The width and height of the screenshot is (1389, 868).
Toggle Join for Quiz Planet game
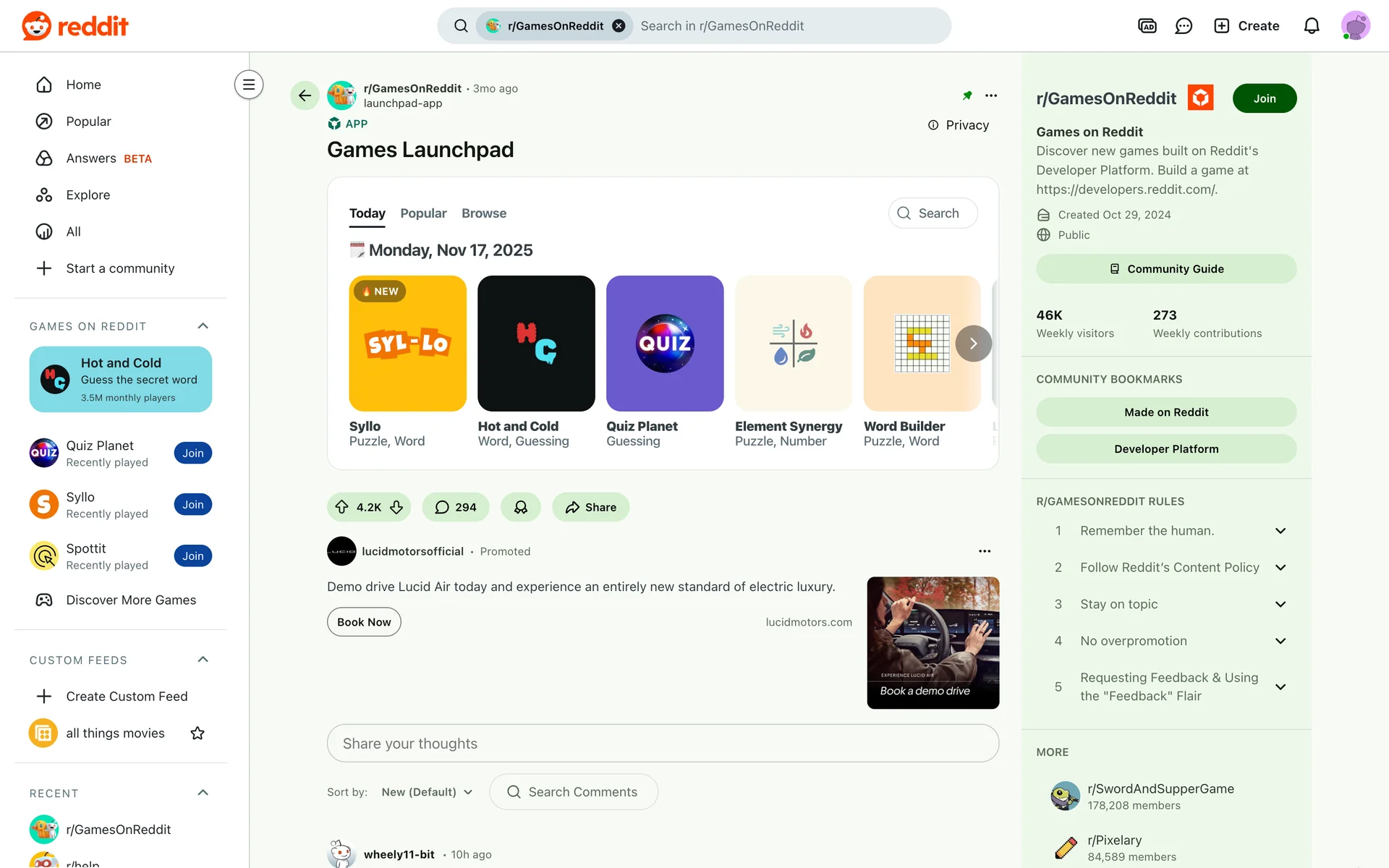[192, 454]
